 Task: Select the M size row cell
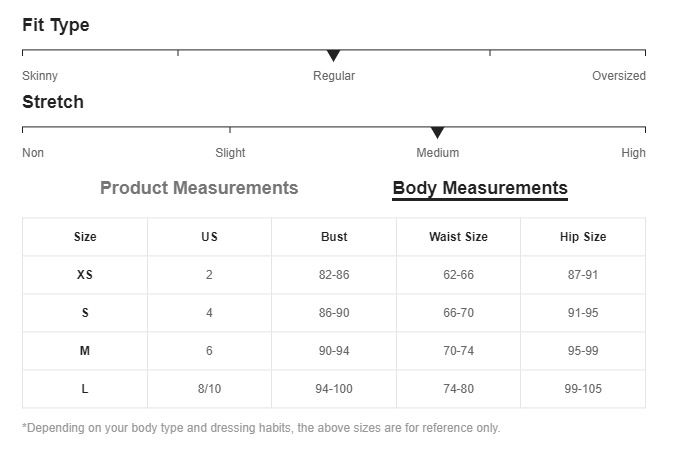(85, 351)
